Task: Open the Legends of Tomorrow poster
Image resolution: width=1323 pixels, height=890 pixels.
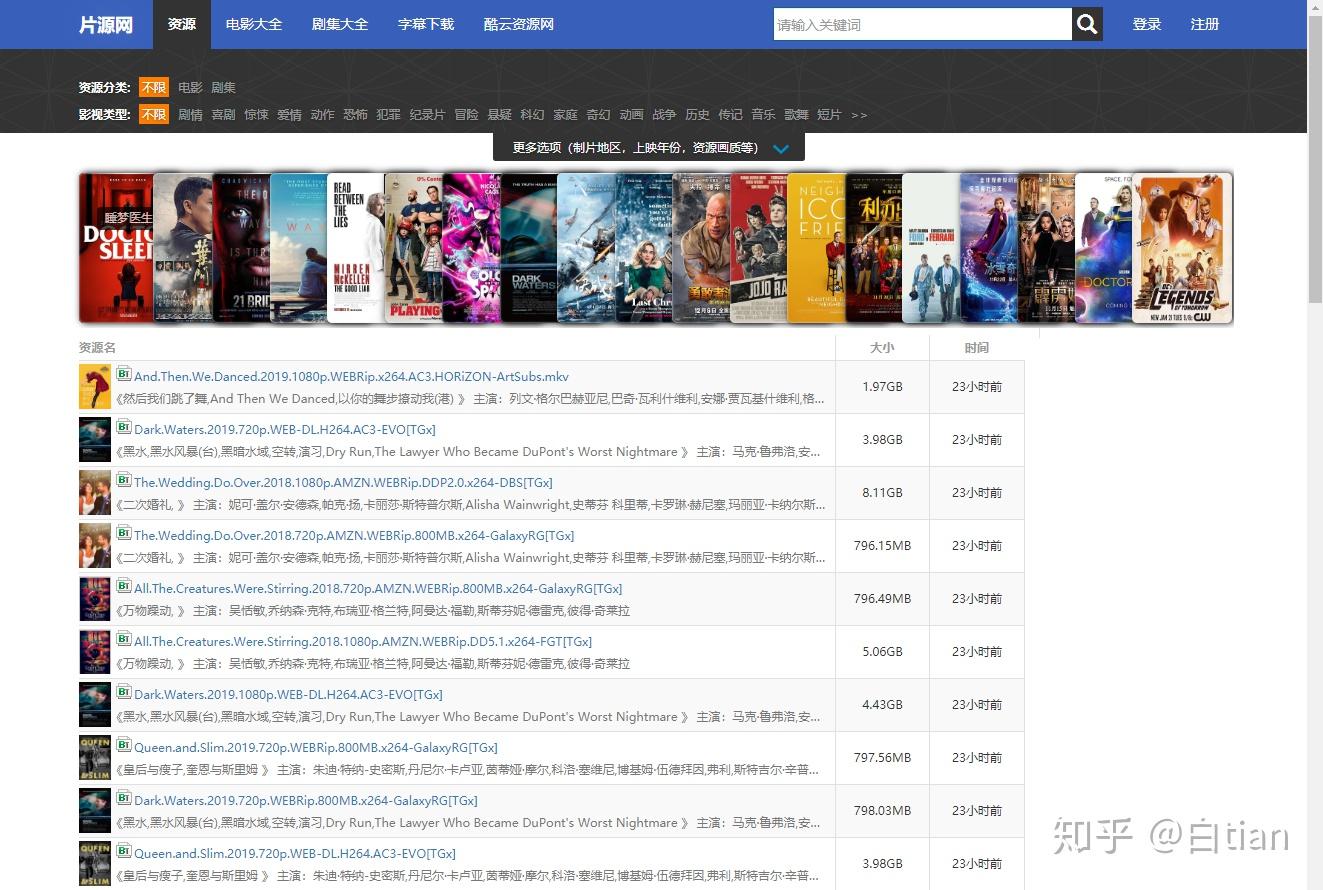Action: pos(1182,248)
